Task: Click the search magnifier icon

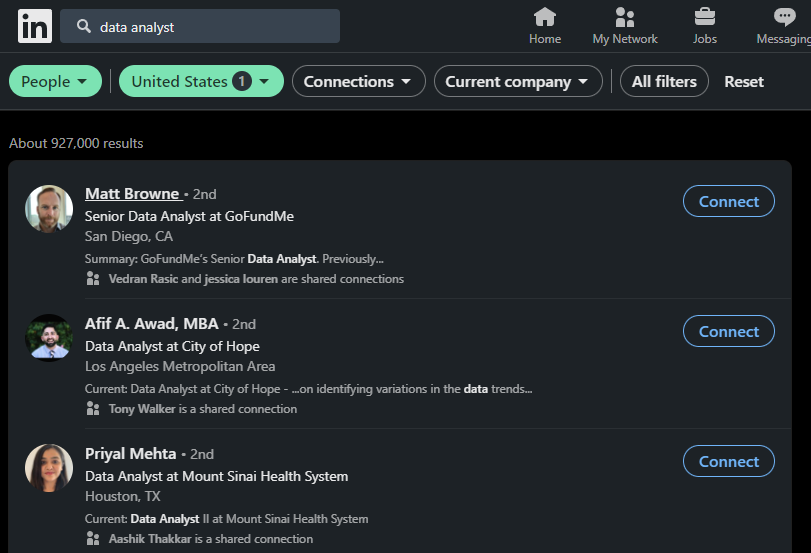Action: pyautogui.click(x=84, y=26)
